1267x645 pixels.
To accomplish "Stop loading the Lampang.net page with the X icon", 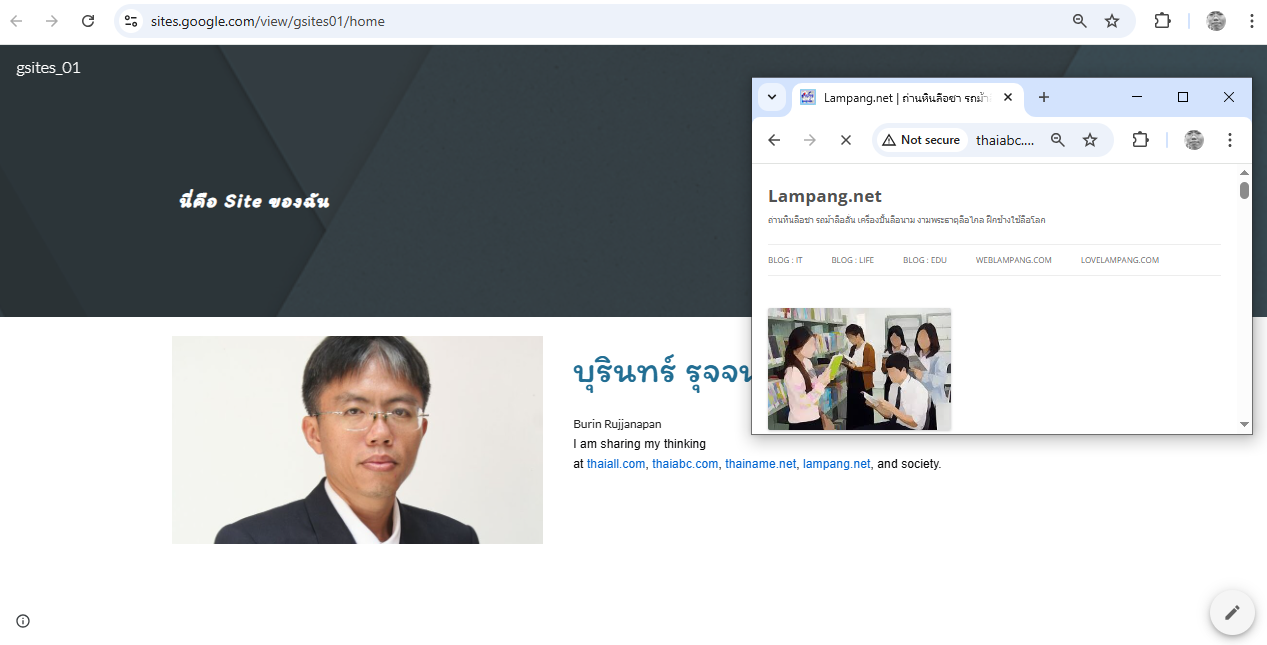I will pos(845,140).
